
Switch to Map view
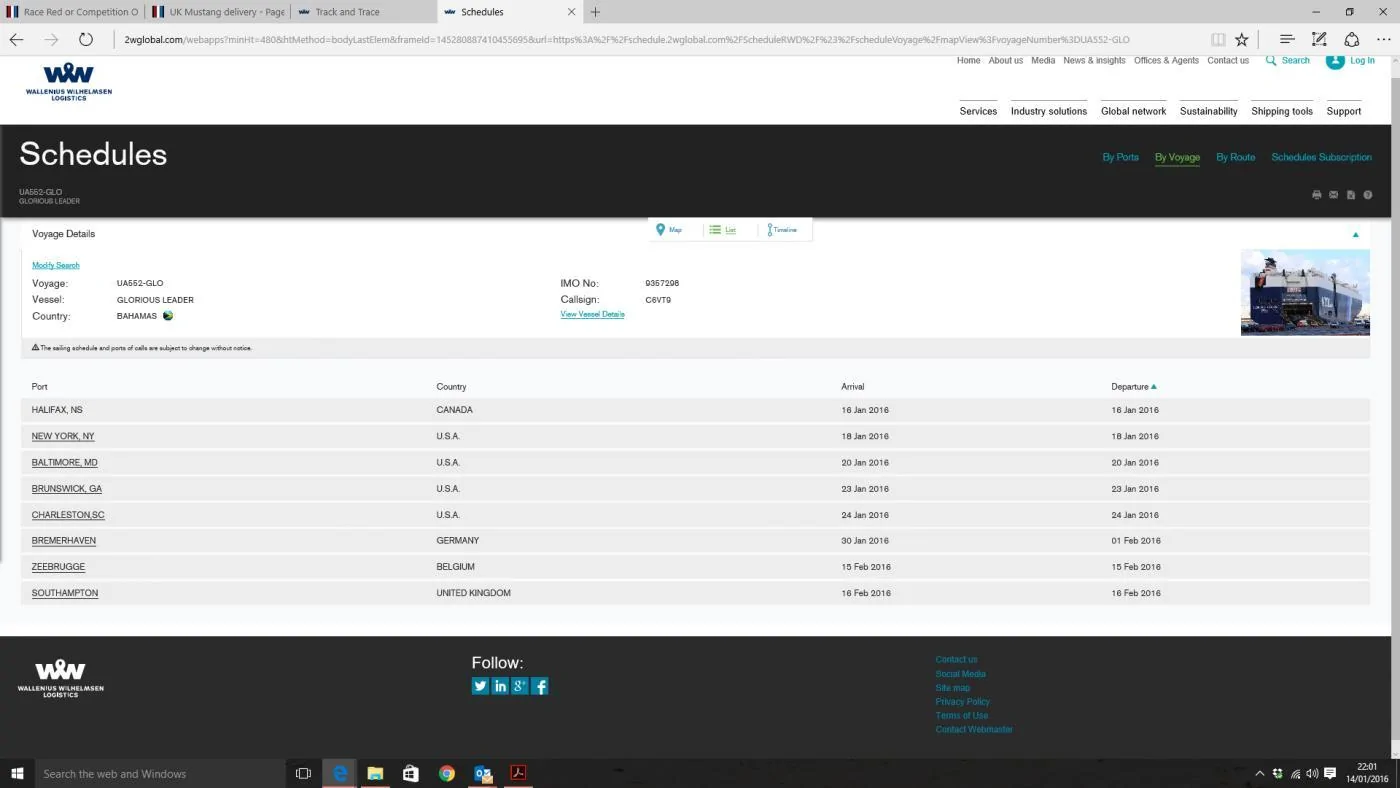click(x=669, y=230)
